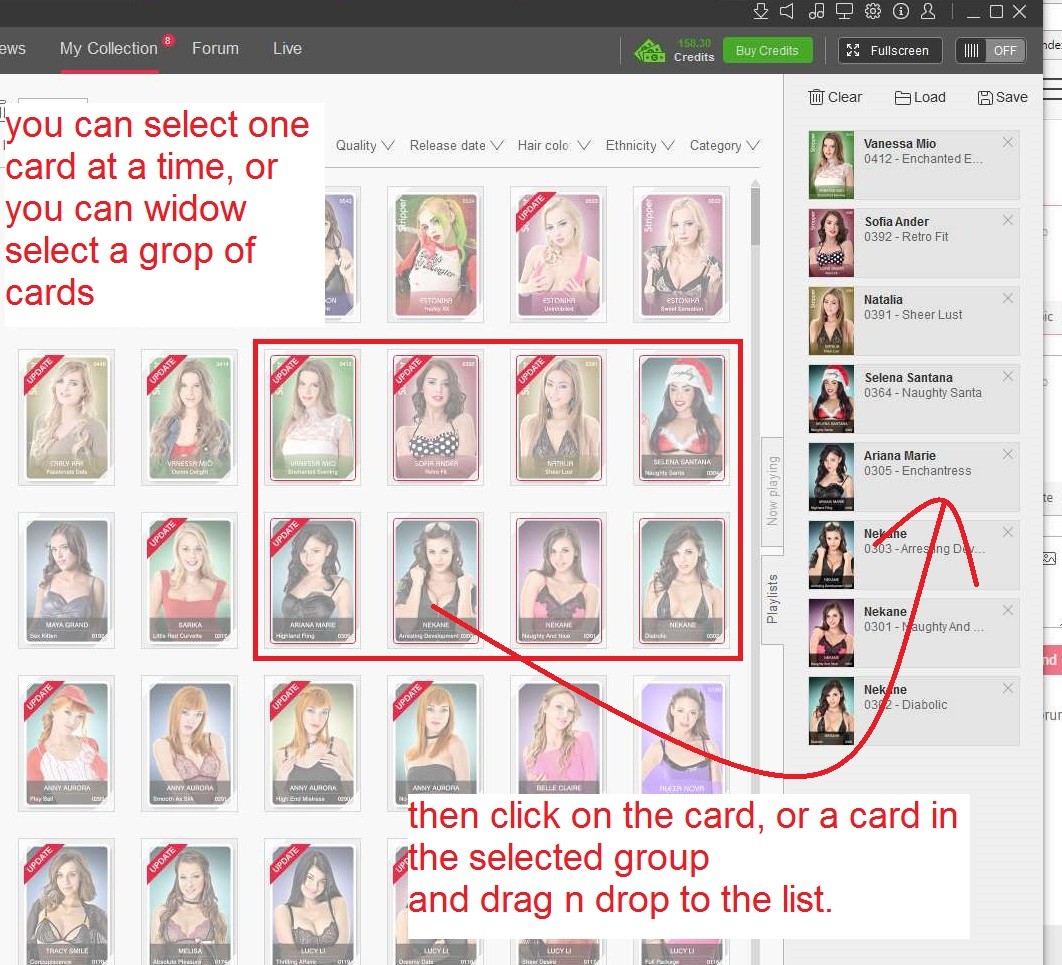The width and height of the screenshot is (1062, 965).
Task: Open the Category filter dropdown
Action: coord(724,146)
